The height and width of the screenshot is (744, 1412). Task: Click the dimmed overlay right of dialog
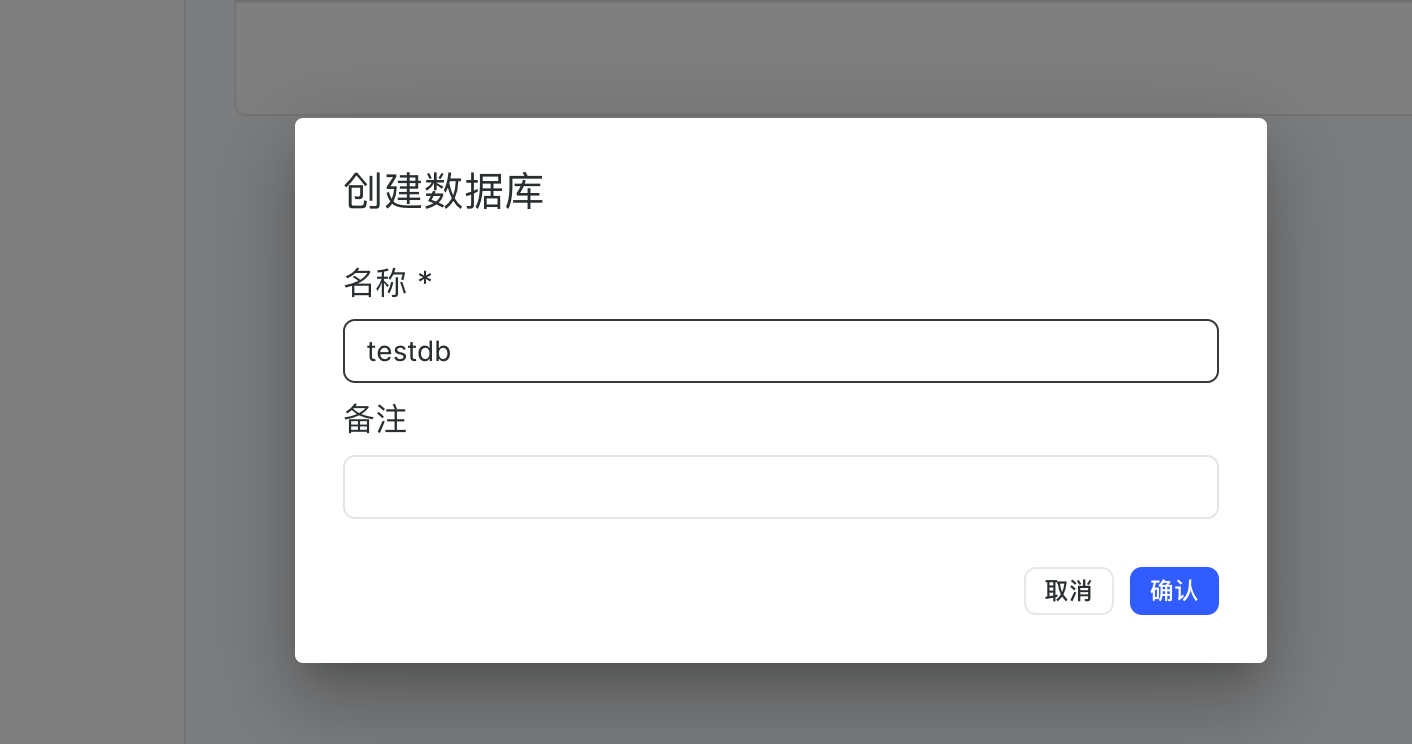[1340, 400]
